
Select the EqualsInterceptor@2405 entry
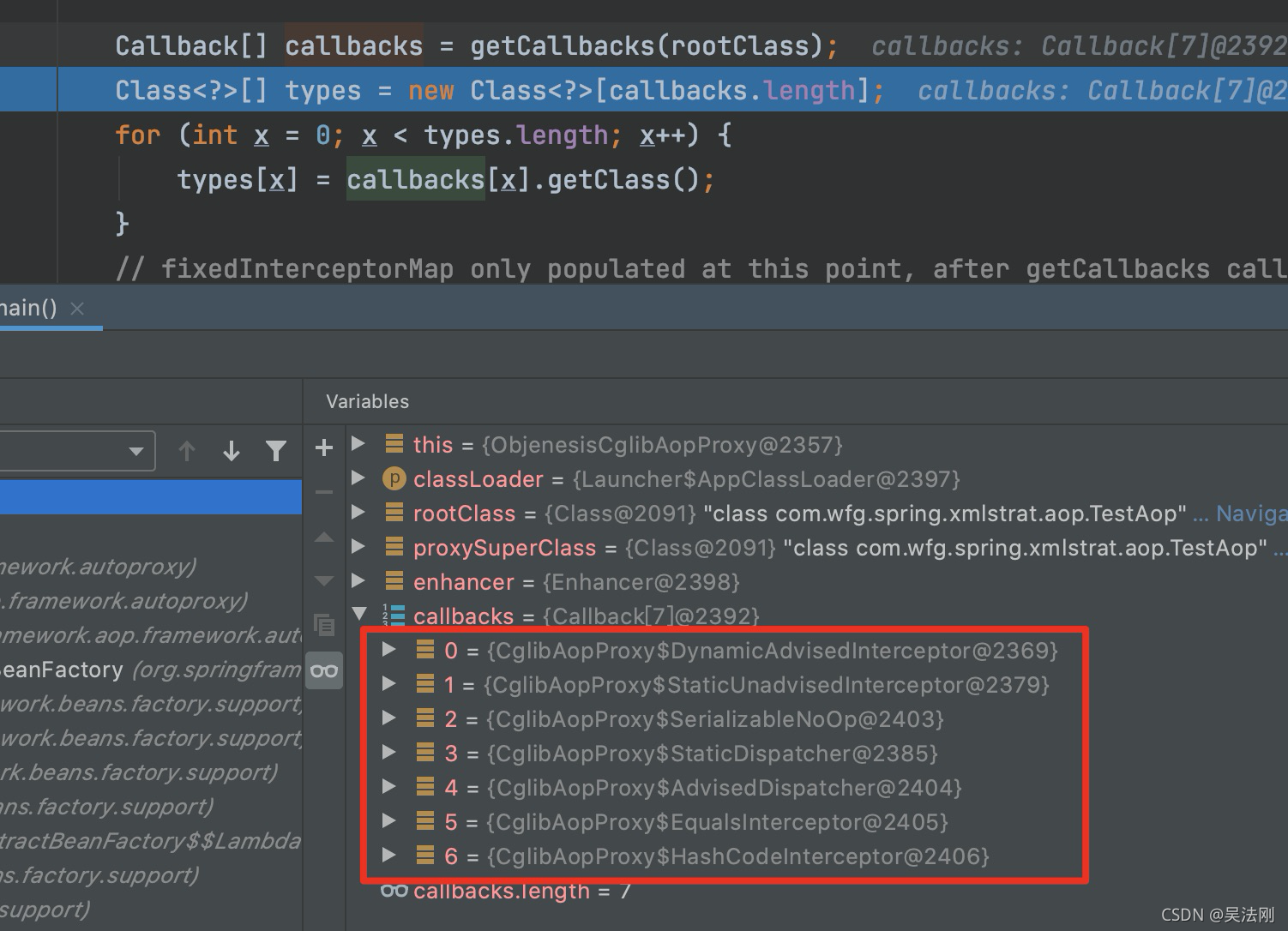coord(696,822)
